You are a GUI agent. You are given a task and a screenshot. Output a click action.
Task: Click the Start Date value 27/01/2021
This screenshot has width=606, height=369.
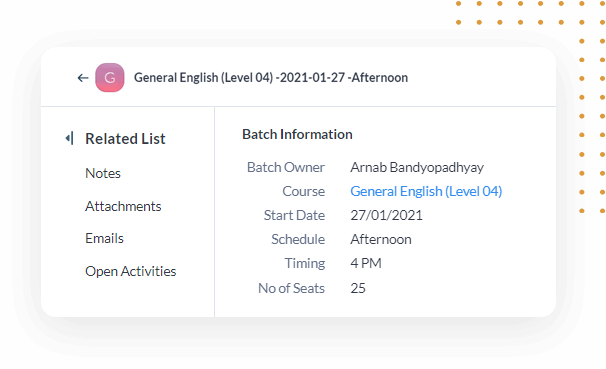386,215
